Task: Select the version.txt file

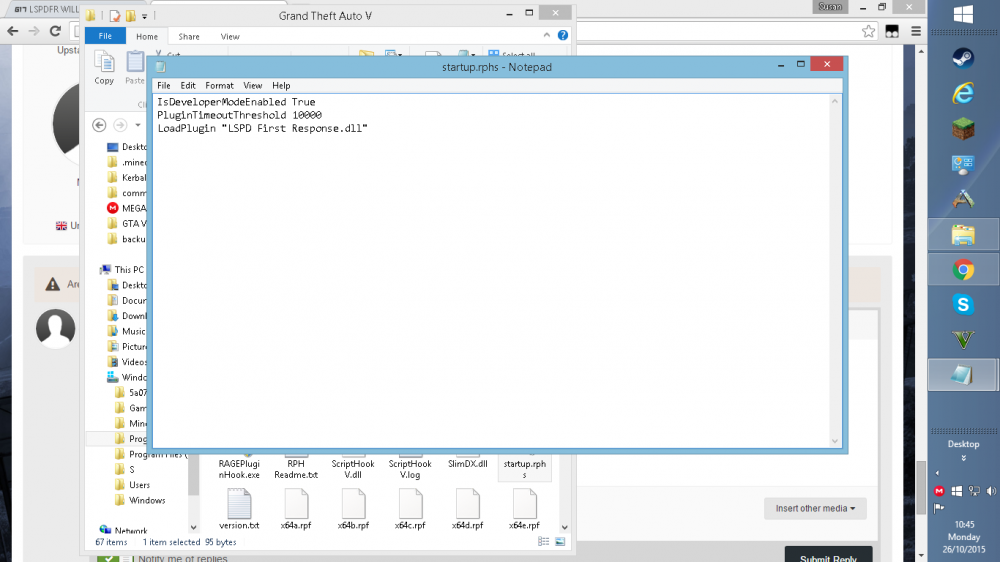Action: point(239,509)
